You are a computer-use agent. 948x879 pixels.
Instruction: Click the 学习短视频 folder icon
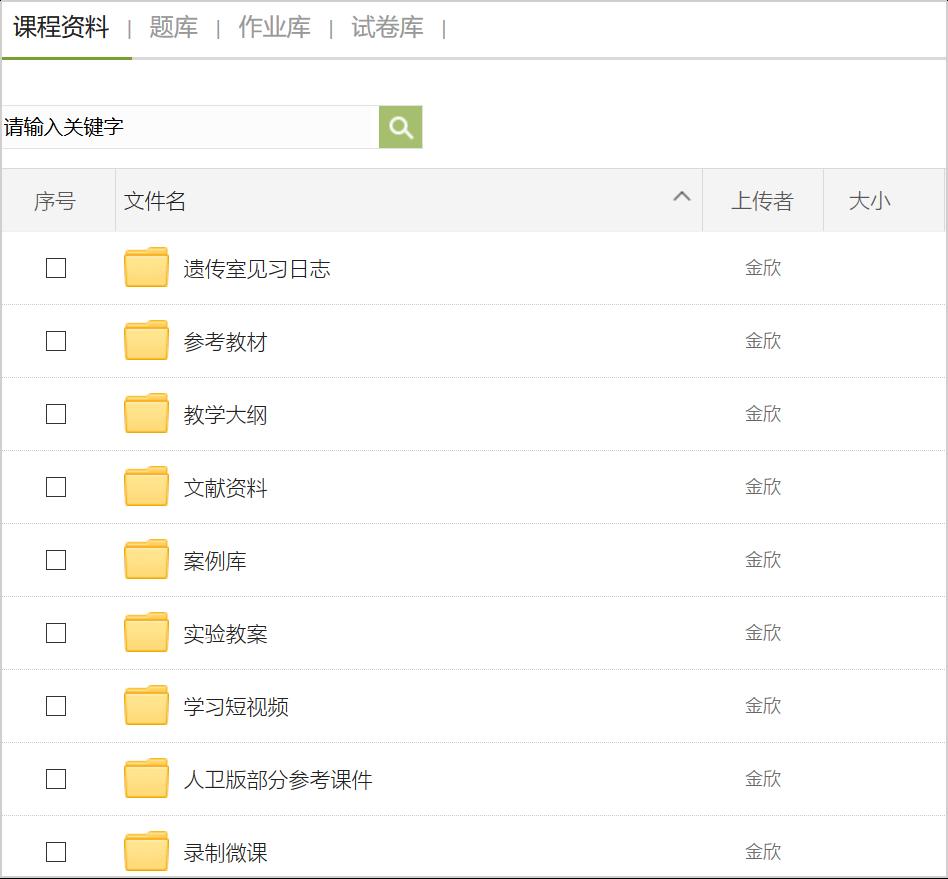click(146, 706)
